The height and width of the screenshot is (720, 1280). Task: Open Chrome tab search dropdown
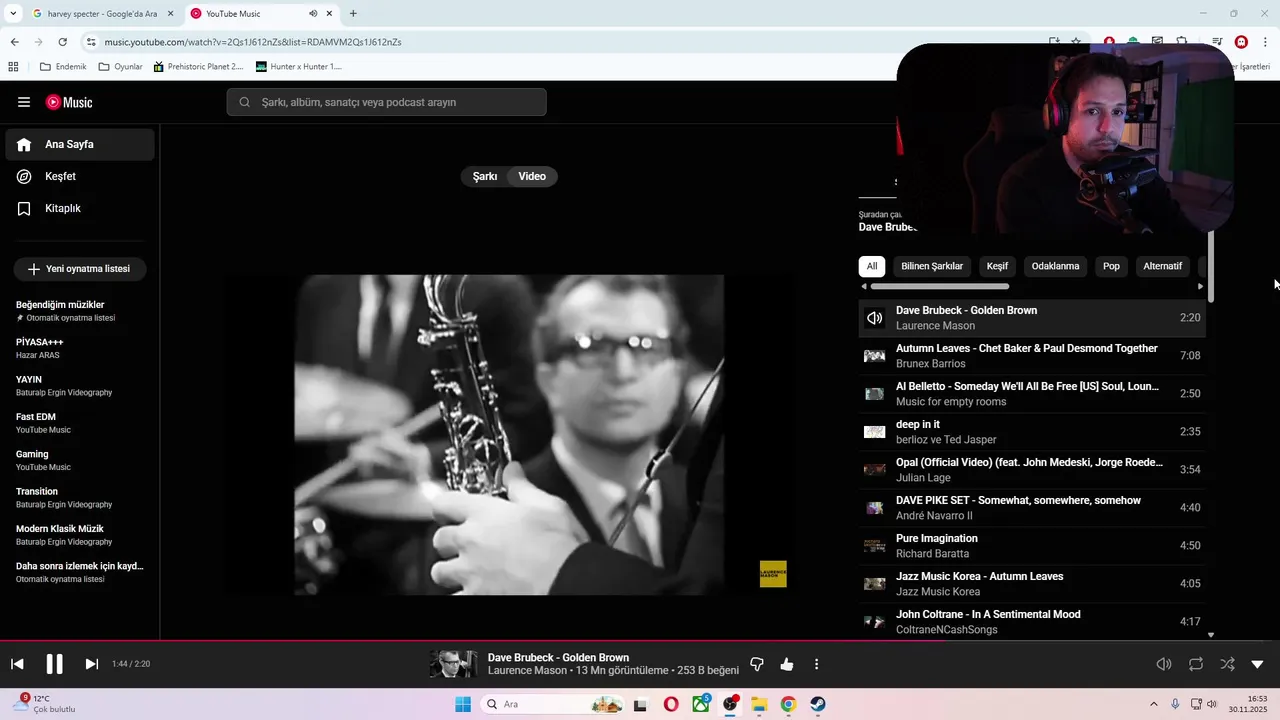[x=13, y=14]
